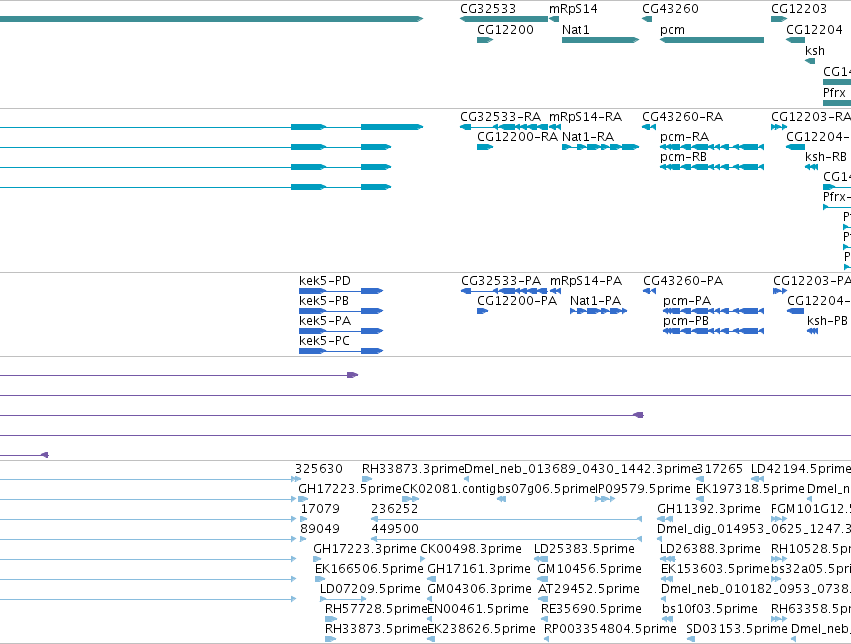The width and height of the screenshot is (851, 644).
Task: Select the pcm gene label
Action: [672, 30]
